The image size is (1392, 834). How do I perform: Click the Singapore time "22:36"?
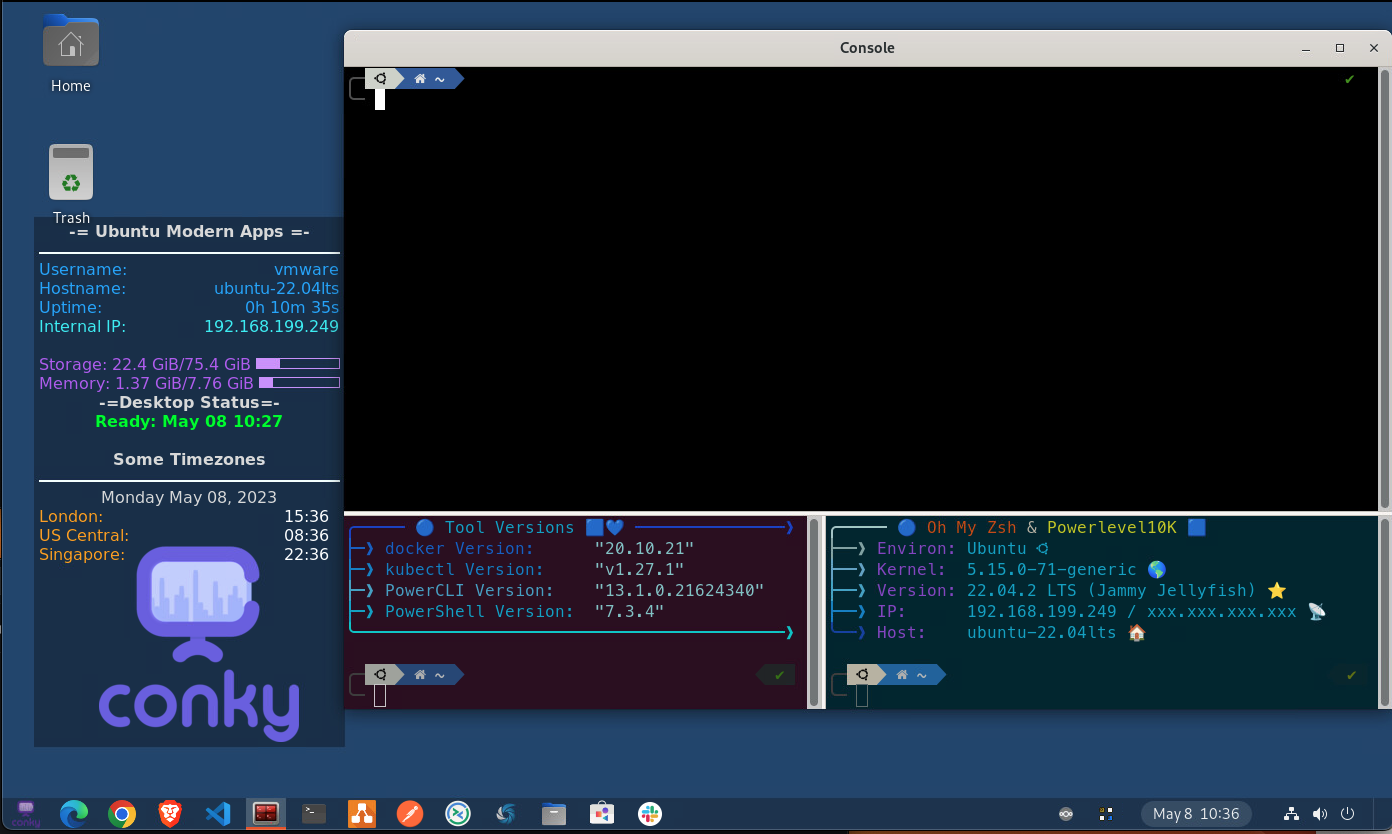click(x=306, y=555)
